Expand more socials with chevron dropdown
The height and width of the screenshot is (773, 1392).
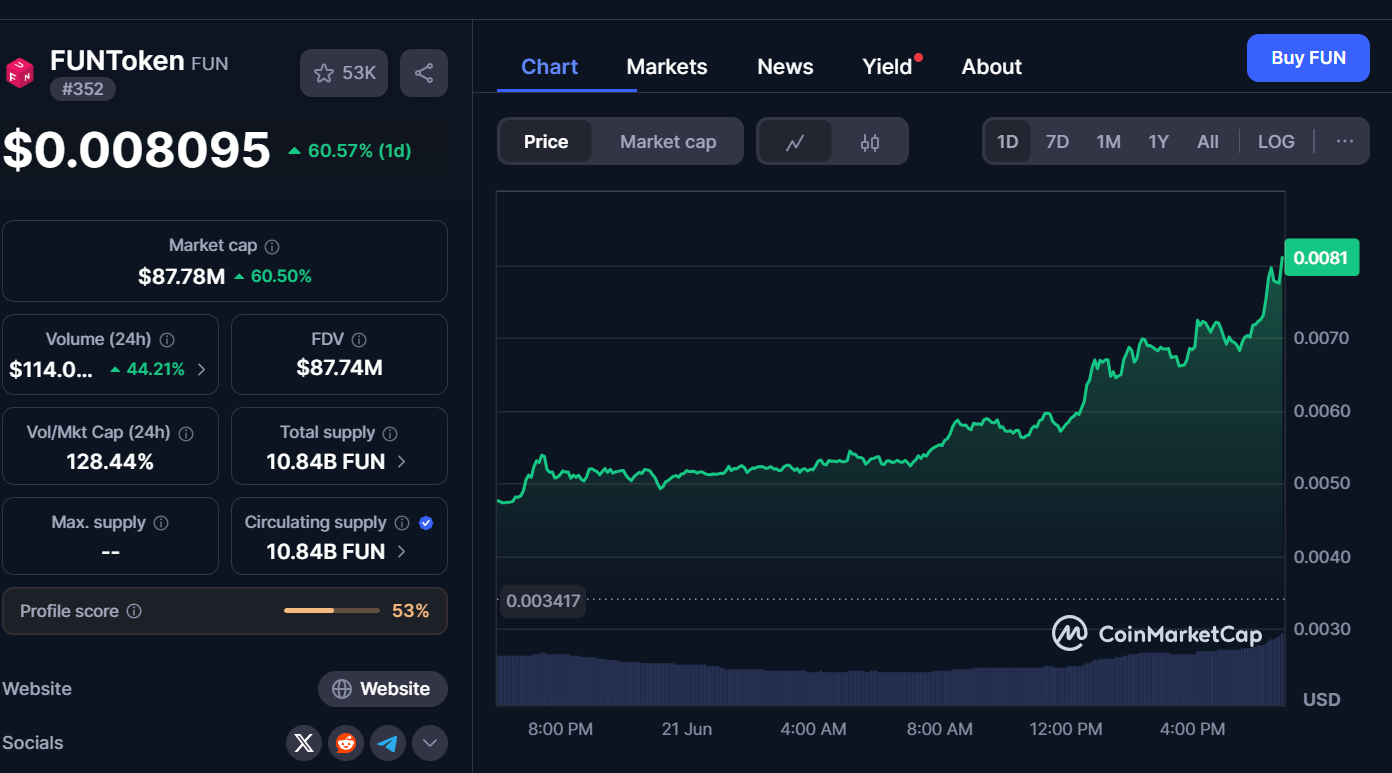(430, 743)
